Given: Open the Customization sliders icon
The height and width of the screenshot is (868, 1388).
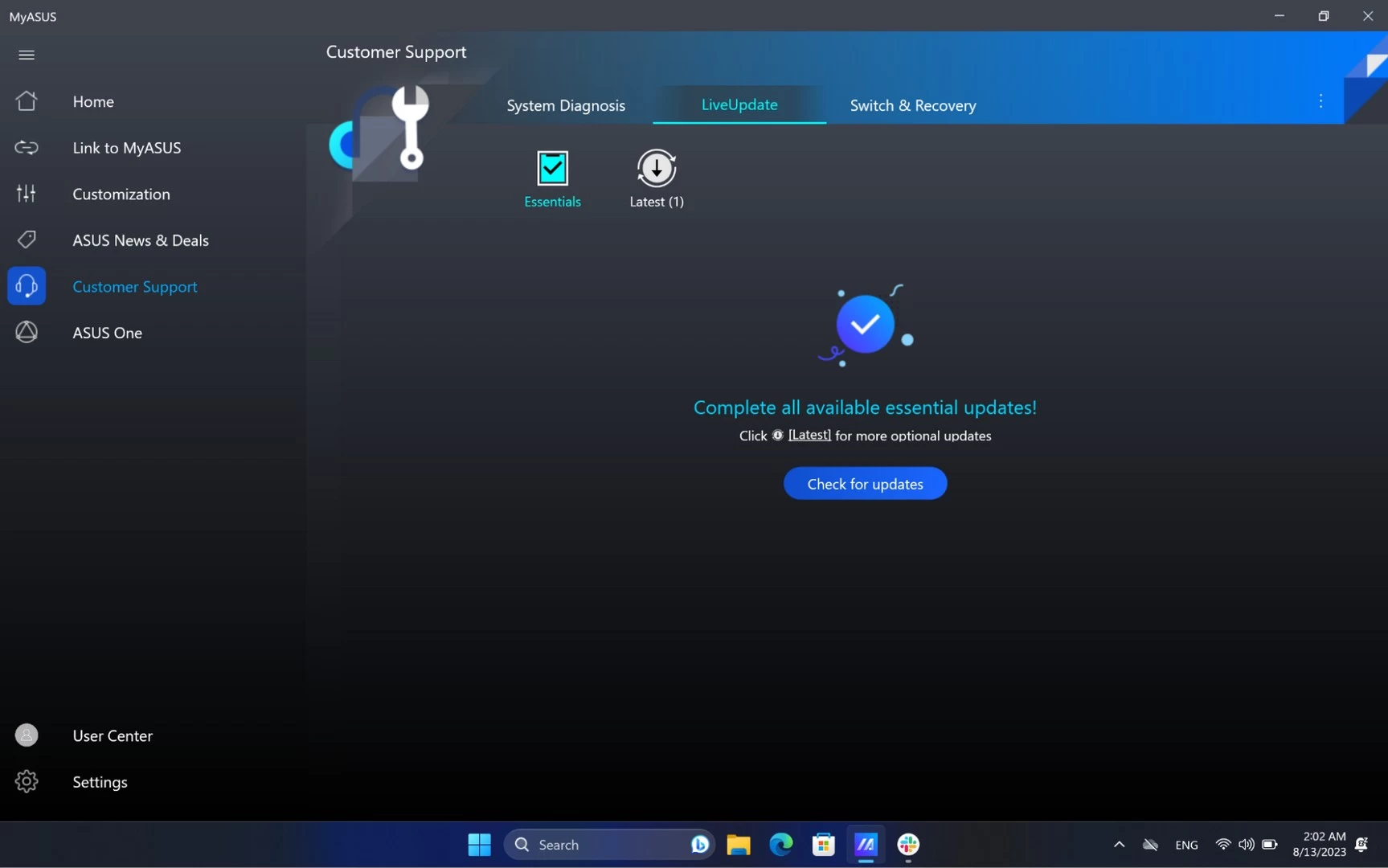Looking at the screenshot, I should (x=27, y=193).
